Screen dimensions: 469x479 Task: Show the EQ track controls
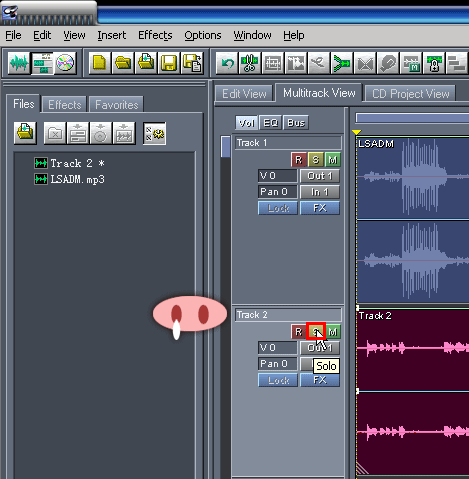270,123
